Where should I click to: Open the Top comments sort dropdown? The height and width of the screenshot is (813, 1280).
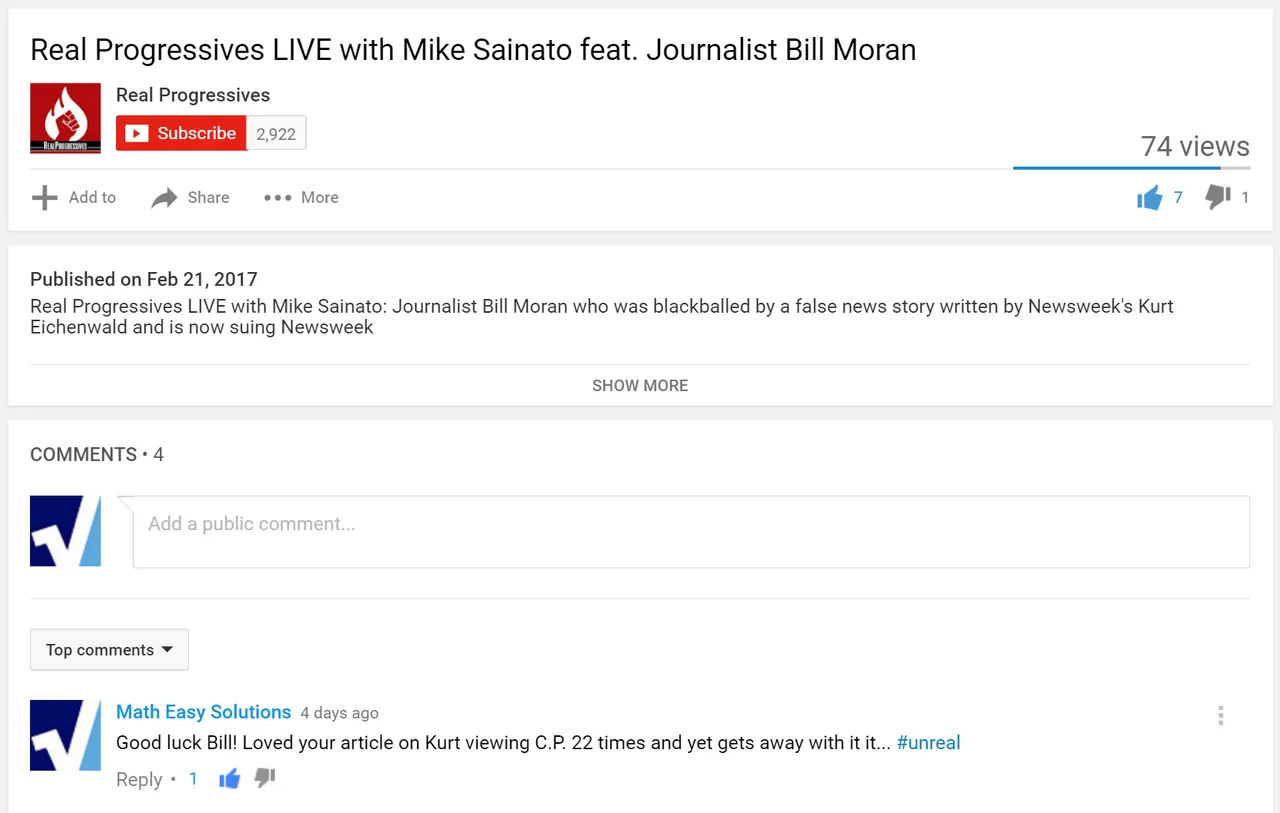point(109,650)
